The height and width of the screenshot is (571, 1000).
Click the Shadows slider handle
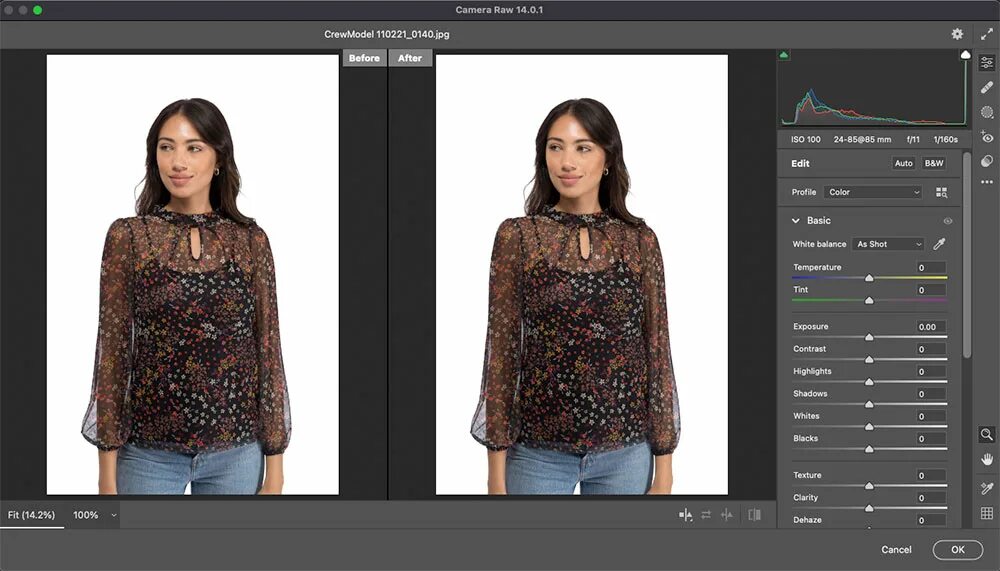pos(869,404)
